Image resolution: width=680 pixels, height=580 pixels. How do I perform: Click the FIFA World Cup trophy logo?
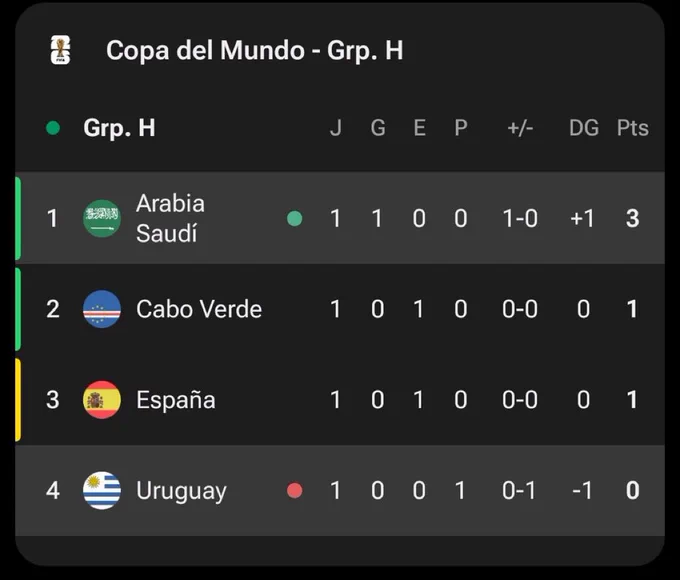[x=60, y=50]
